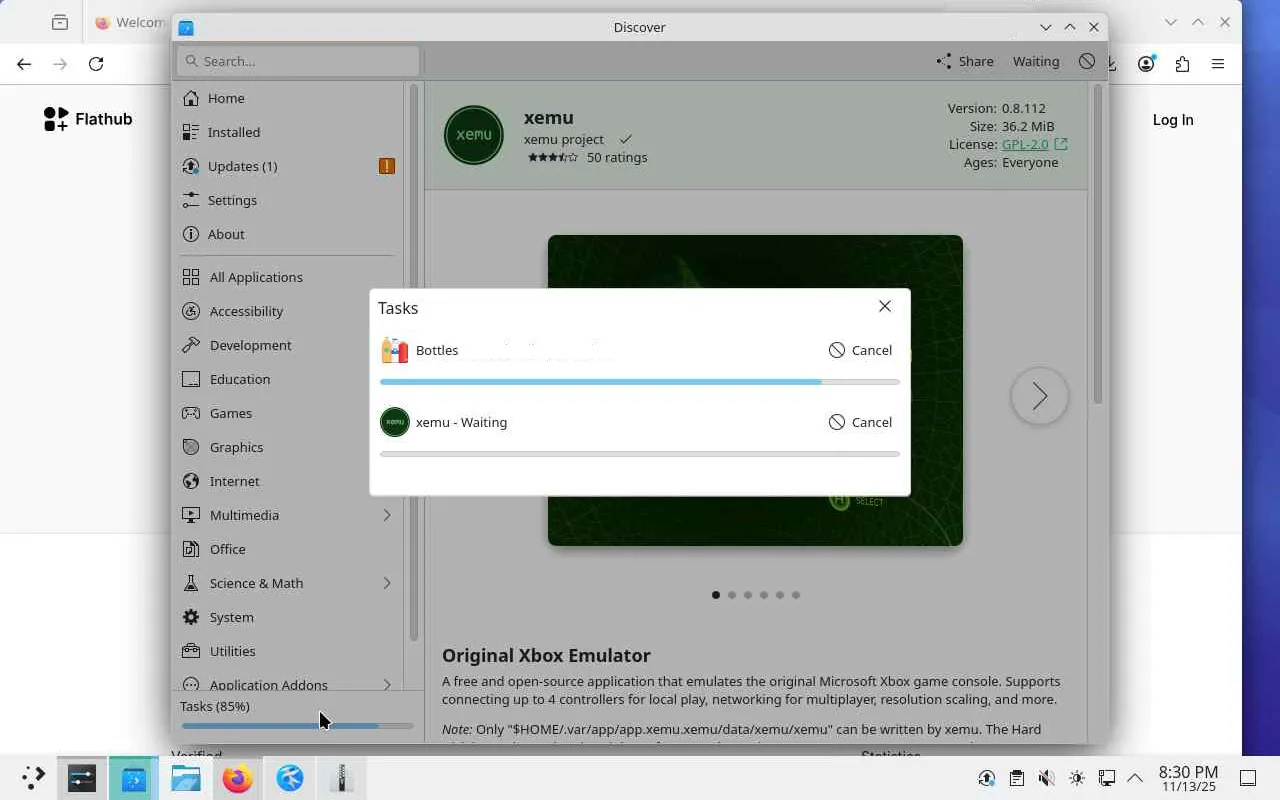The image size is (1280, 800).
Task: Open Firefox extensions puzzle icon
Action: click(x=1182, y=64)
